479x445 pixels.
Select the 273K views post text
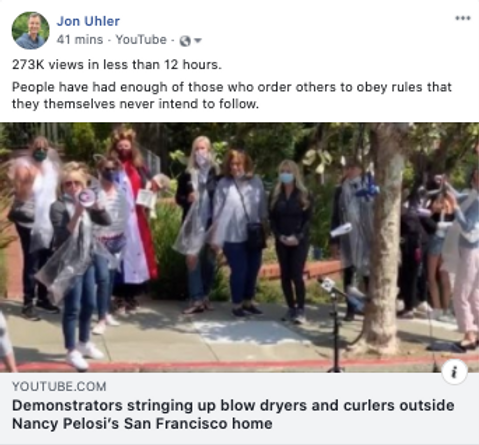(x=117, y=64)
